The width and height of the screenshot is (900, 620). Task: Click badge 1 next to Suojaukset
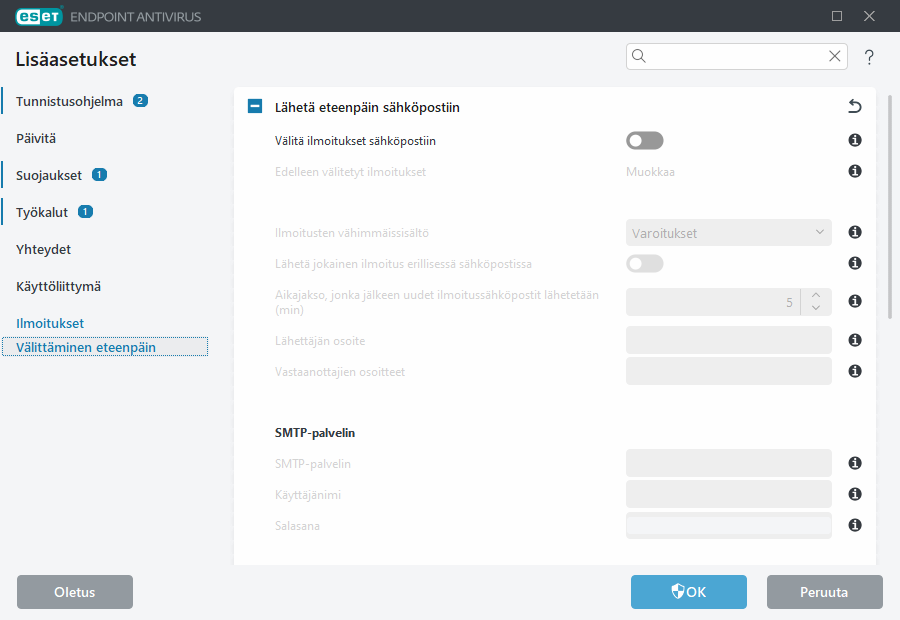pos(99,175)
